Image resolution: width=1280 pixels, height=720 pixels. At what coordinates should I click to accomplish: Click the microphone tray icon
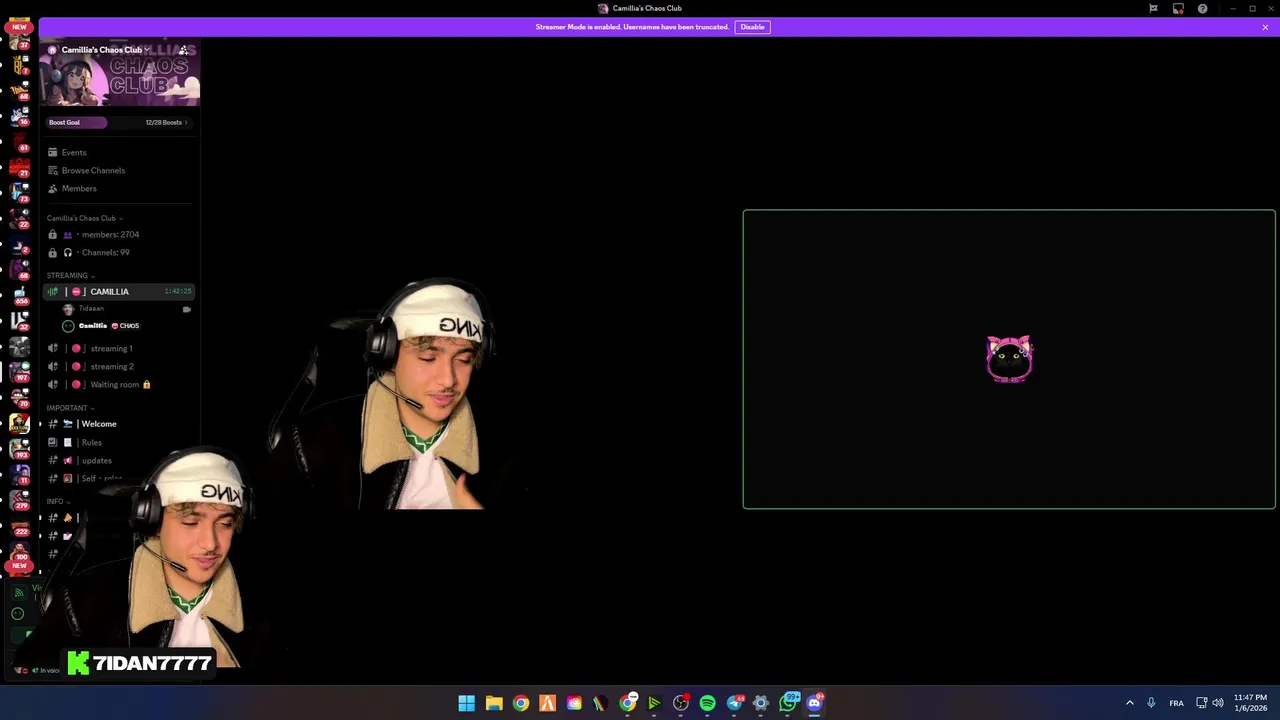coord(1152,703)
